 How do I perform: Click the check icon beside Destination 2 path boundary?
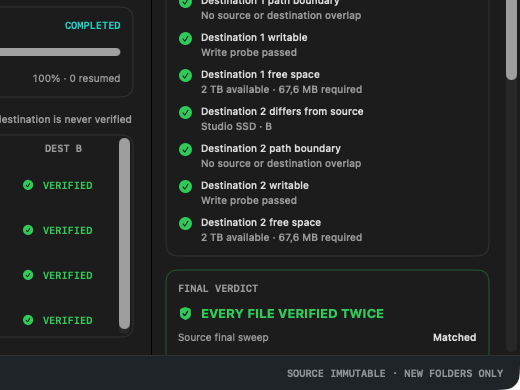(x=185, y=150)
